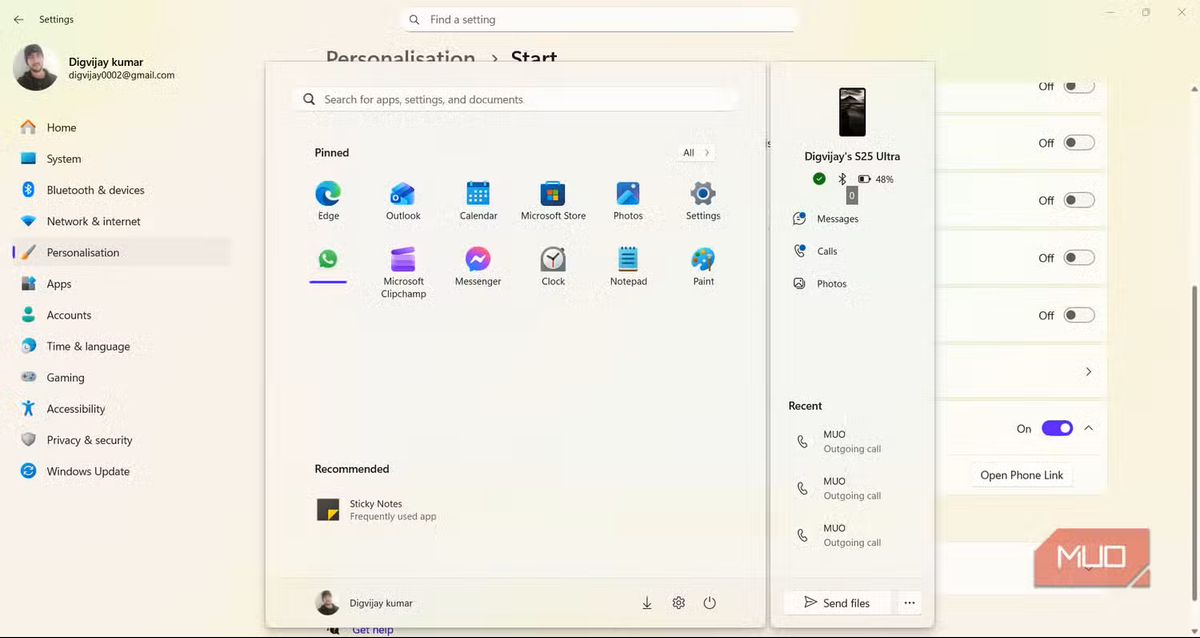Open System settings category

120,159
